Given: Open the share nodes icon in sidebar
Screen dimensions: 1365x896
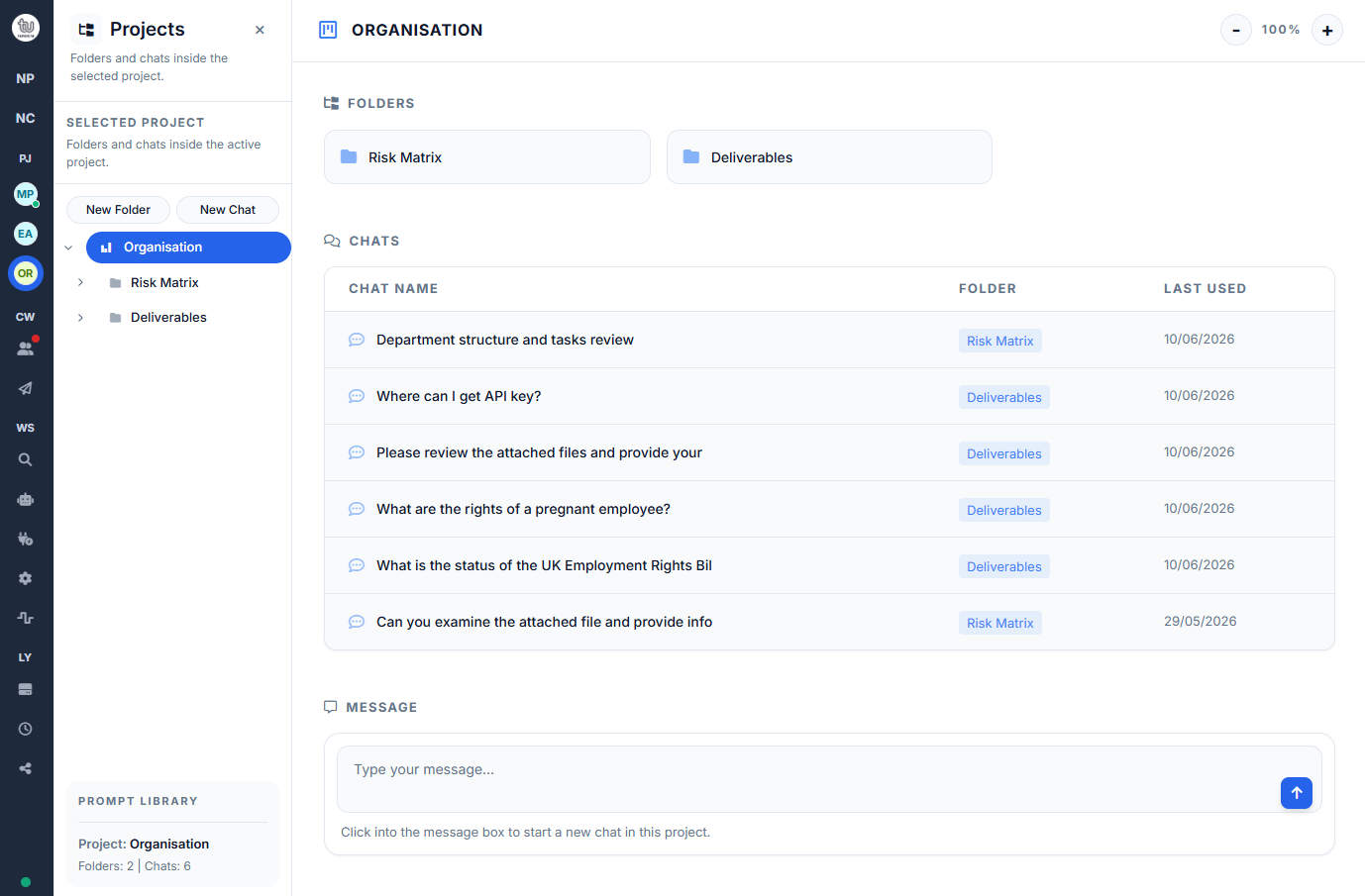Looking at the screenshot, I should (x=26, y=768).
